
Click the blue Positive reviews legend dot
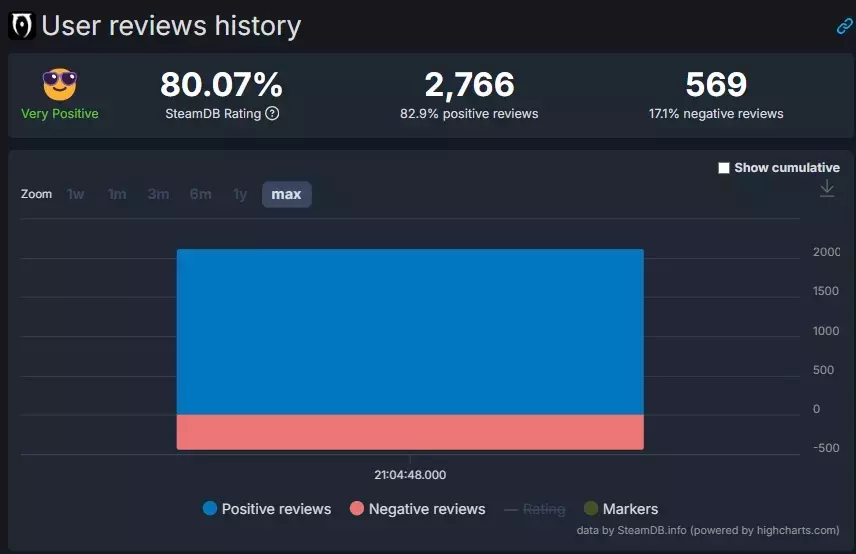click(210, 509)
